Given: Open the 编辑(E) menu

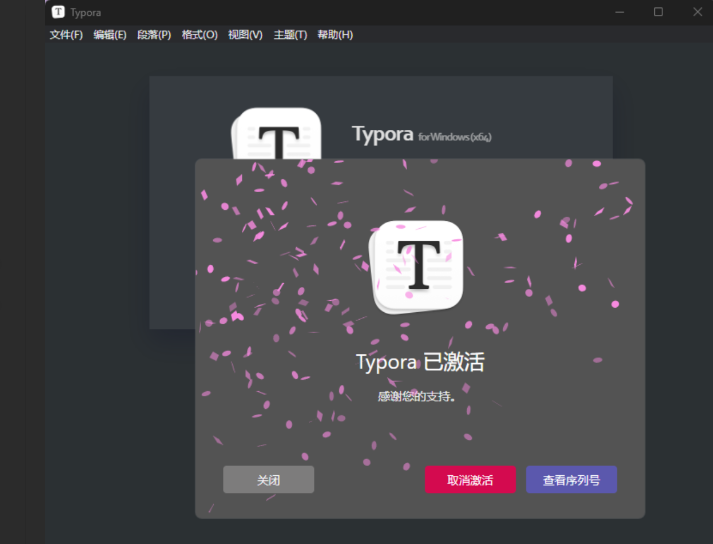Looking at the screenshot, I should tap(110, 35).
